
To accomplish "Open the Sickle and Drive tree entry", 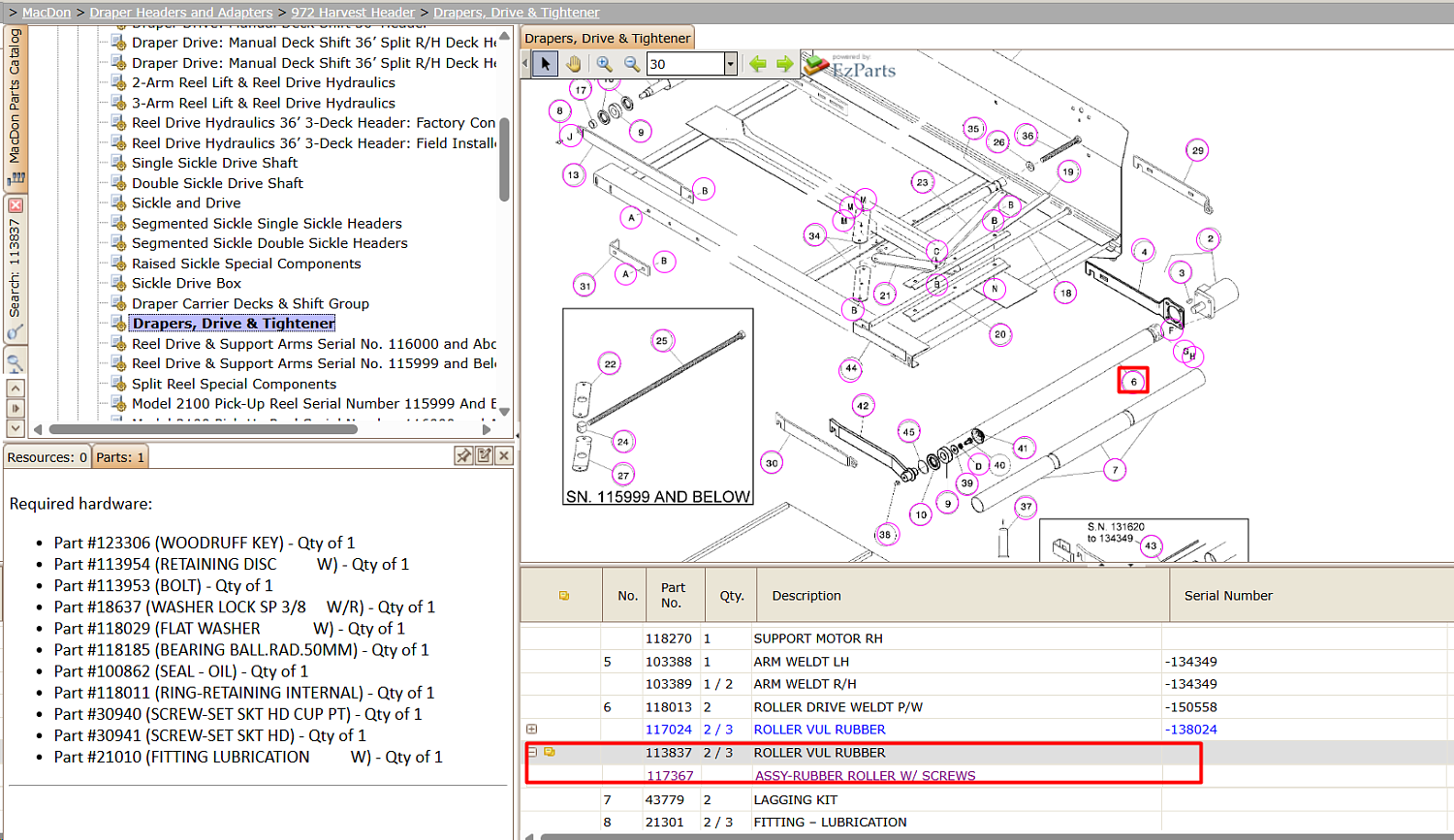I will (186, 202).
